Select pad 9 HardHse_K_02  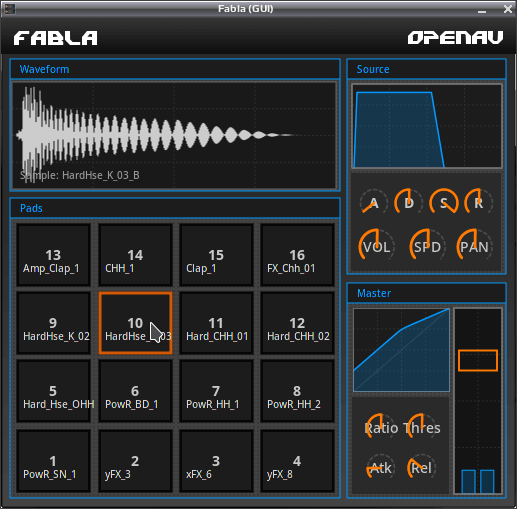(53, 323)
